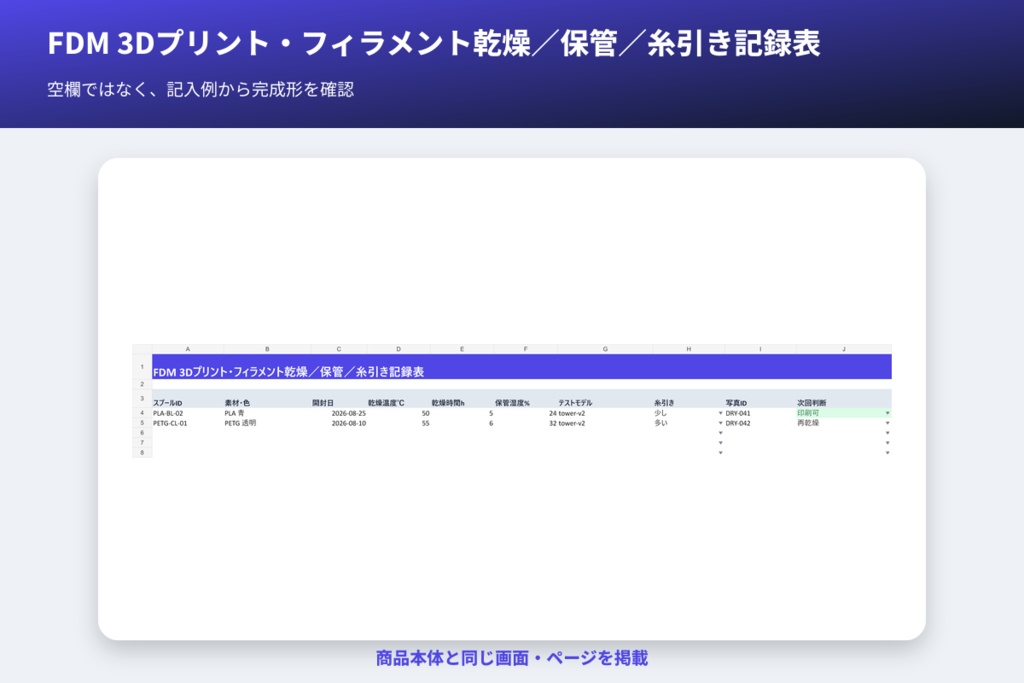Select the 少し stringing cell
1024x683 pixels.
pyautogui.click(x=688, y=413)
